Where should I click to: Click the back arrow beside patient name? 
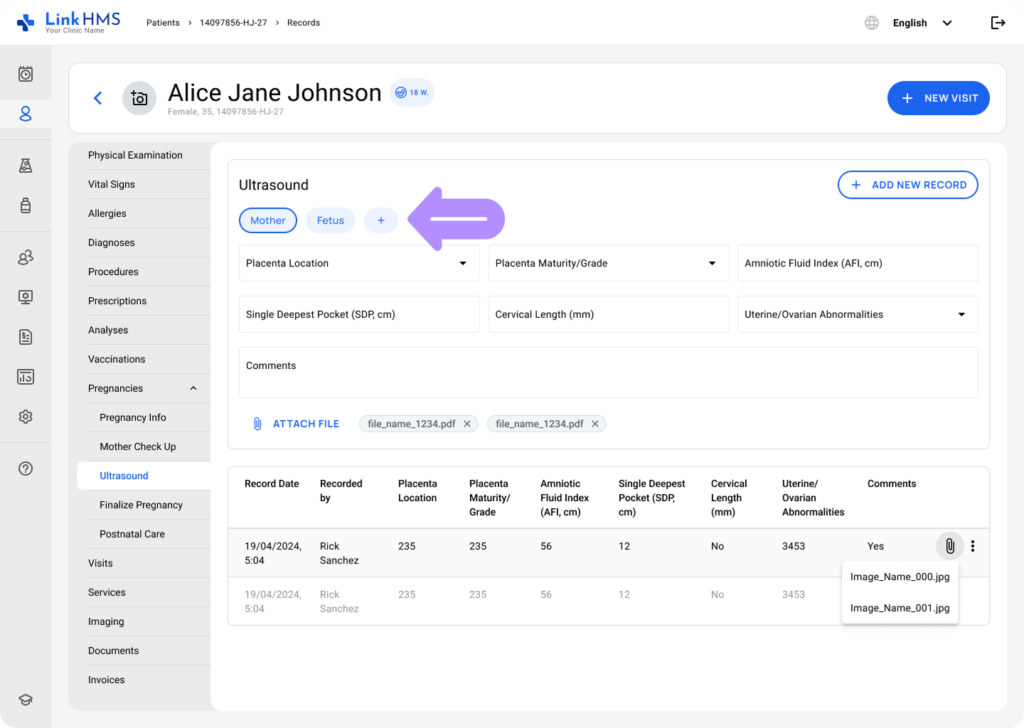[x=98, y=98]
